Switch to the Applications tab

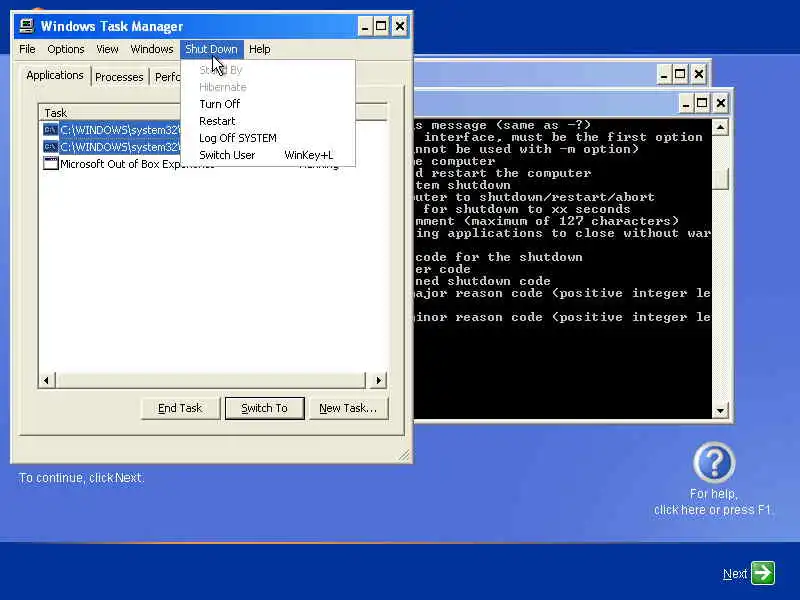[55, 75]
